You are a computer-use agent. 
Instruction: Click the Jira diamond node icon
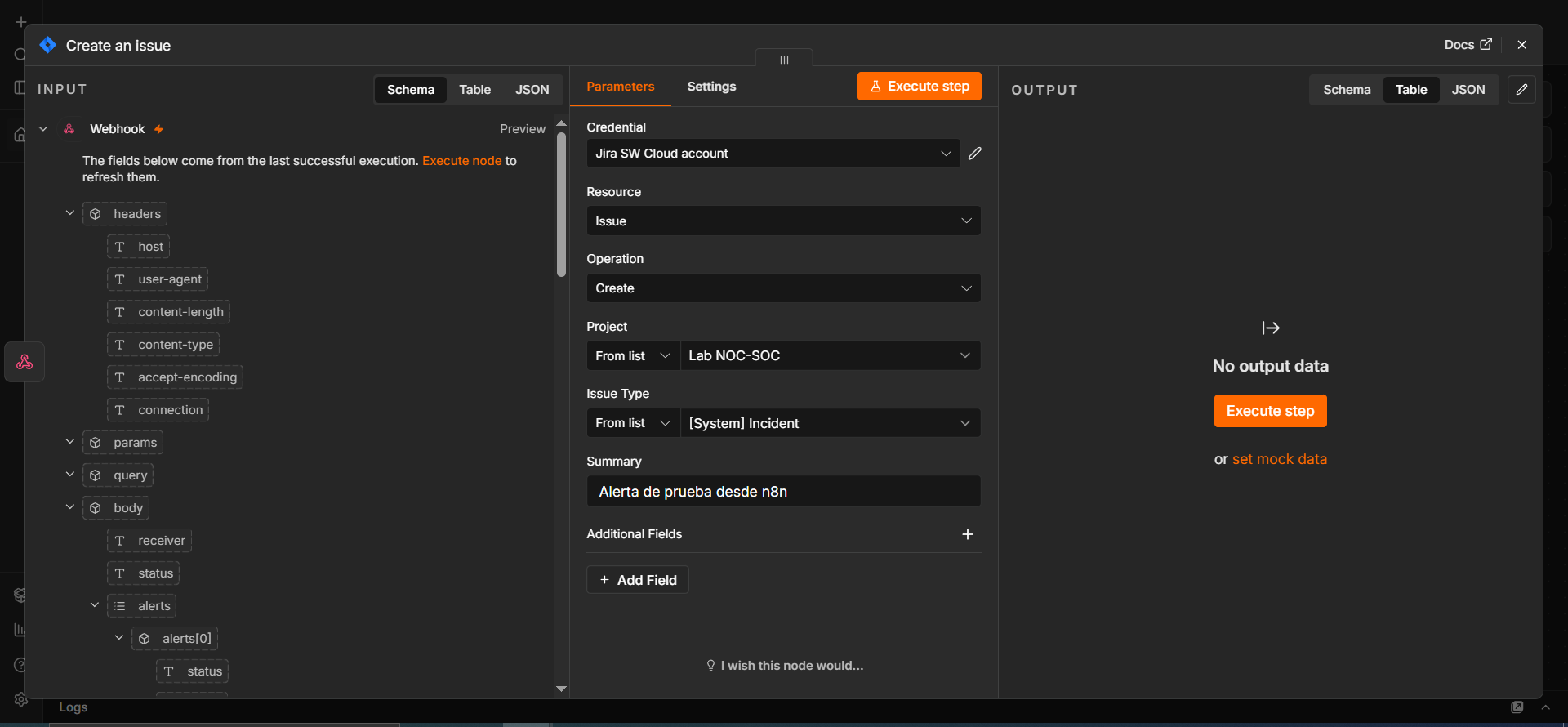point(47,45)
